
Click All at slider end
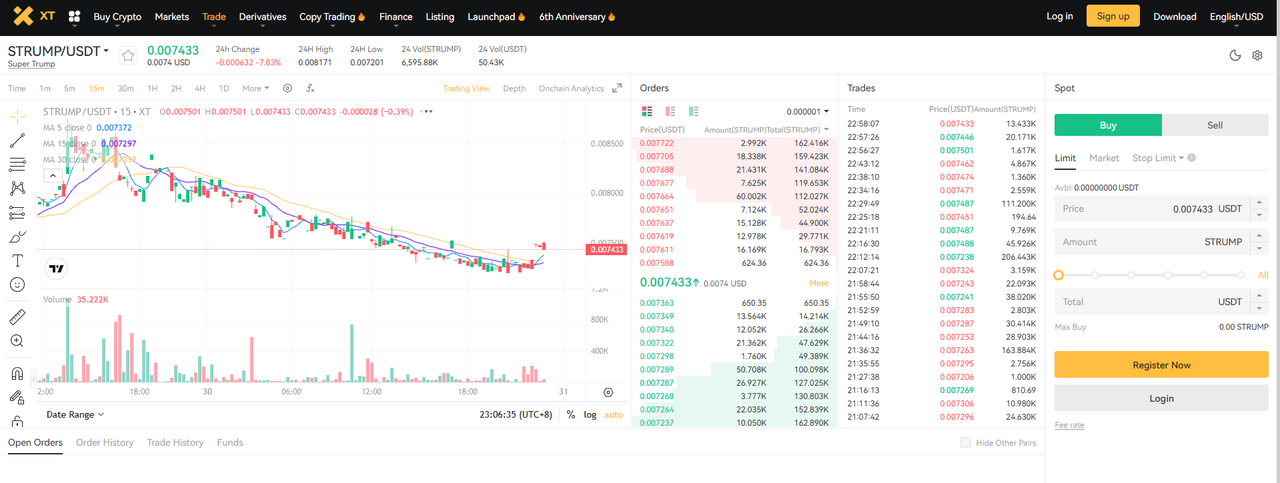(1263, 275)
